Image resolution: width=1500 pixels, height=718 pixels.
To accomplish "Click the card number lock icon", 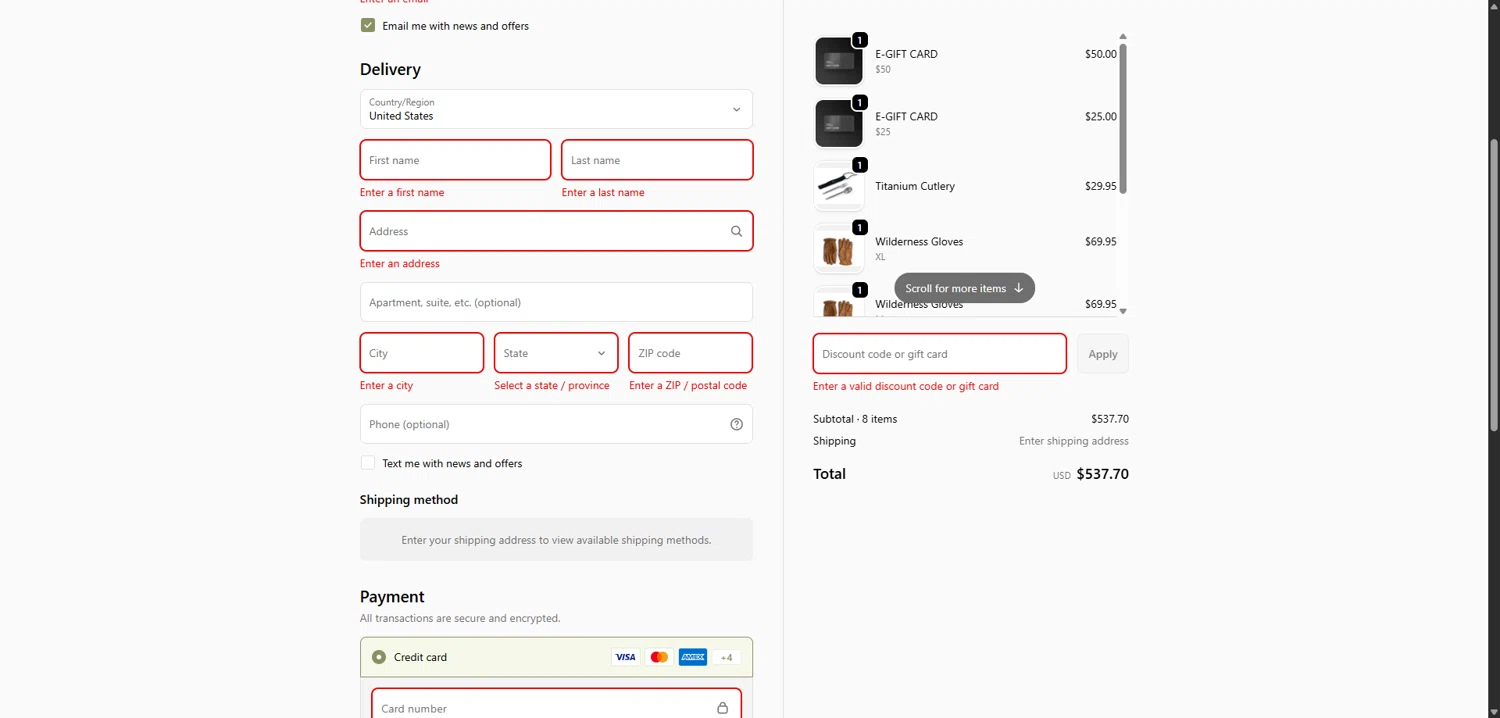I will click(722, 708).
